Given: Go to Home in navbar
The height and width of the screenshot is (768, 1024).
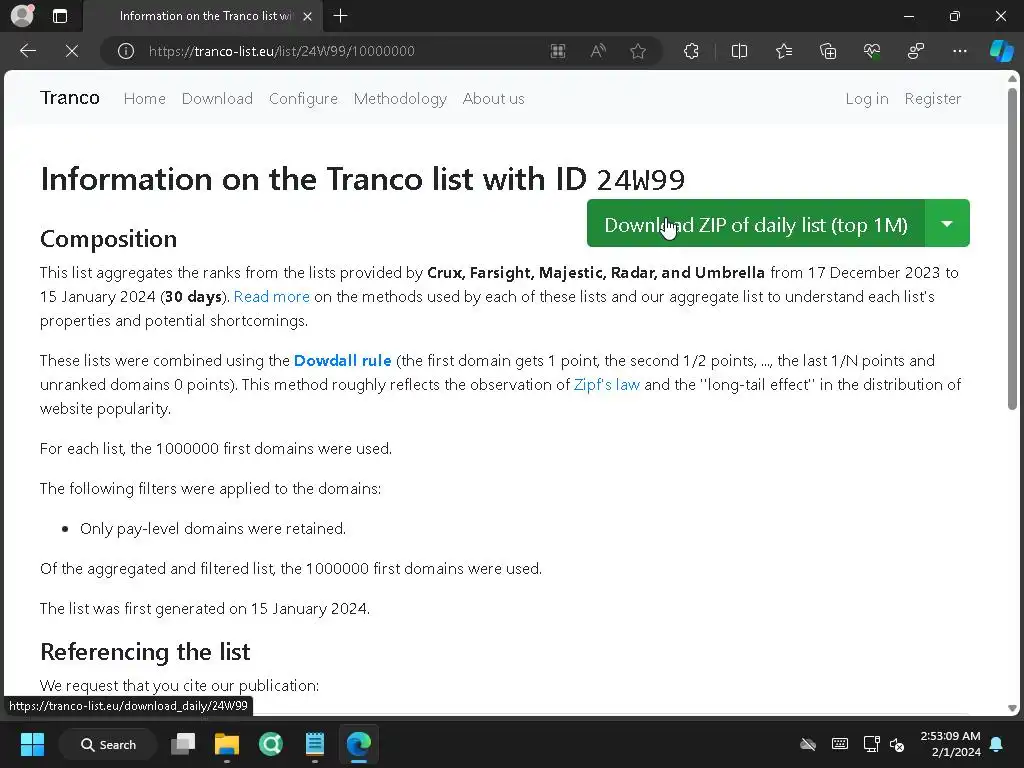Looking at the screenshot, I should [144, 99].
